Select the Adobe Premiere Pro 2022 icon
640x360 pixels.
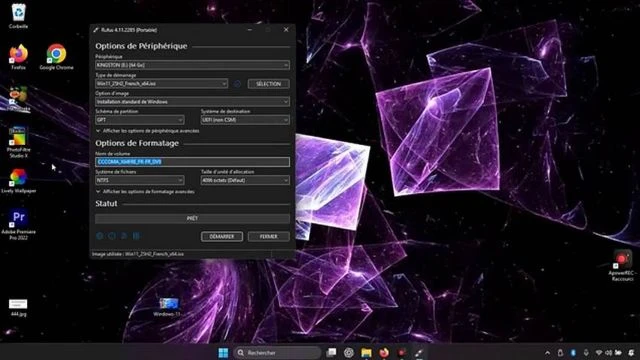tap(18, 224)
